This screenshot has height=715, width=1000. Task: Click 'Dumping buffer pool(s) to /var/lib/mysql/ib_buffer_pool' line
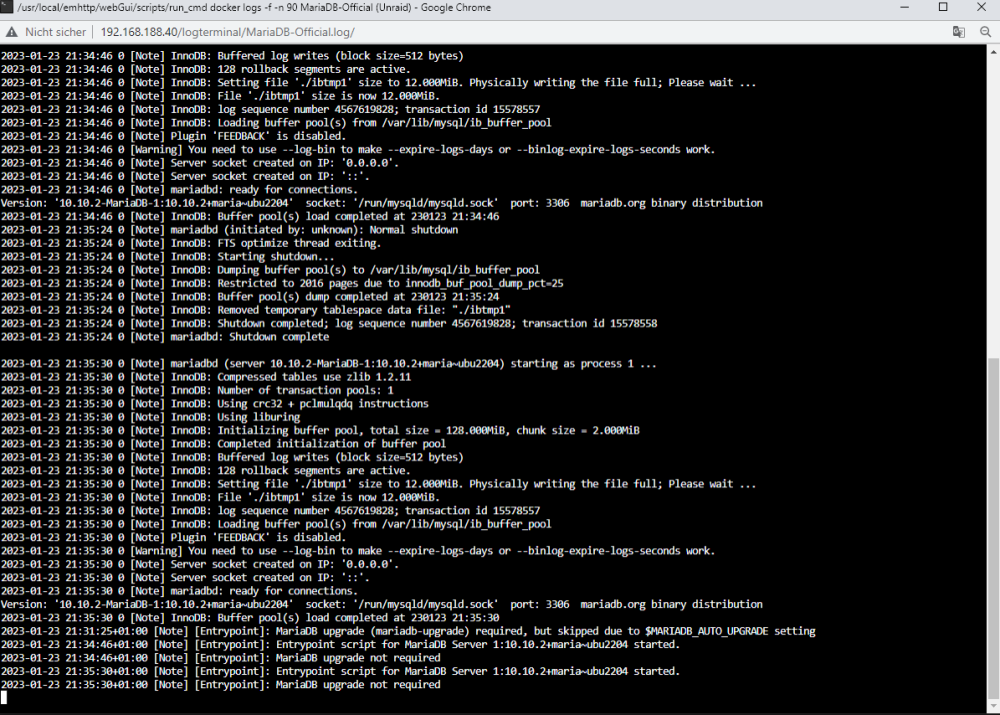270,270
